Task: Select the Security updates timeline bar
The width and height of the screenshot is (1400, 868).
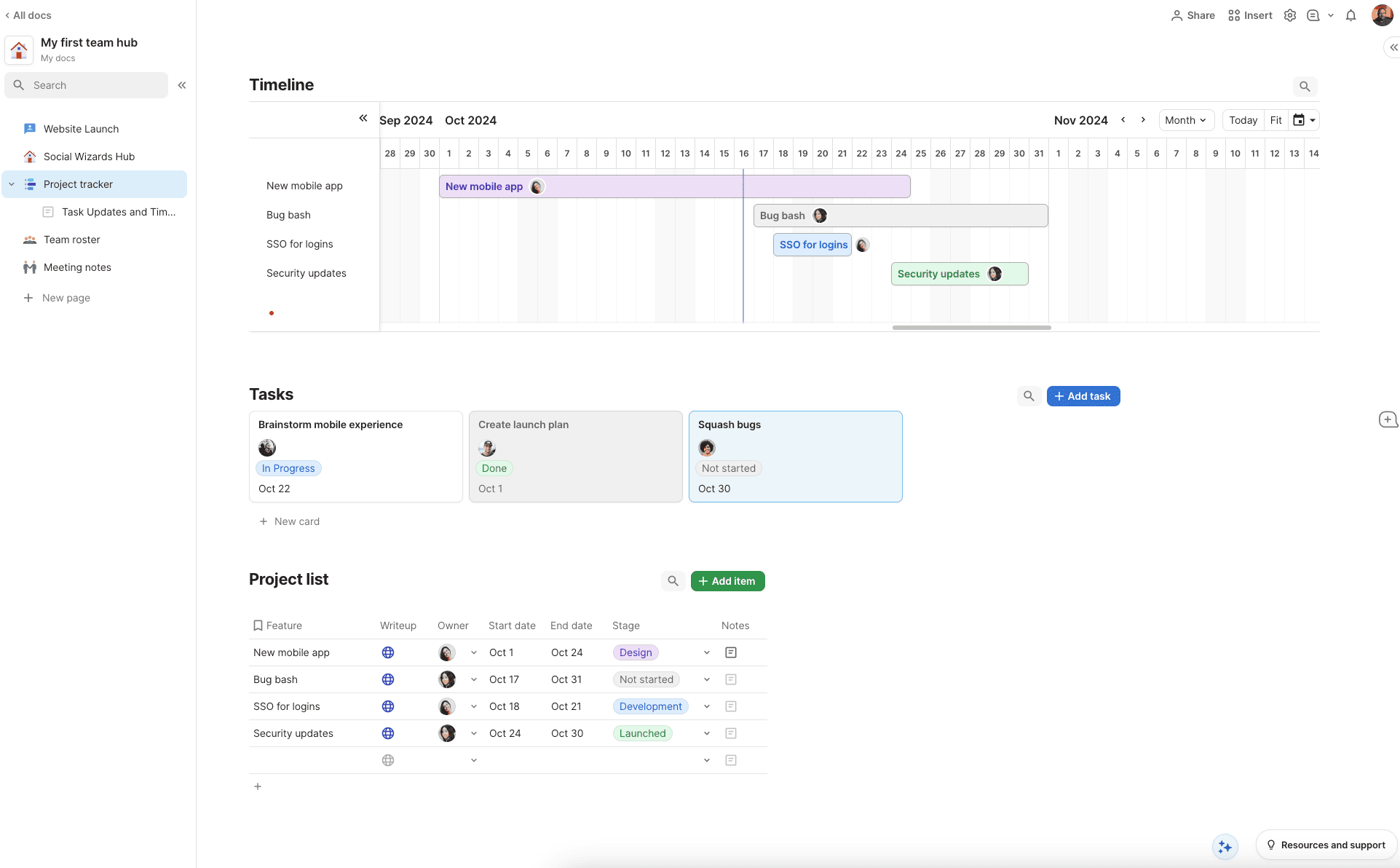Action: point(960,274)
